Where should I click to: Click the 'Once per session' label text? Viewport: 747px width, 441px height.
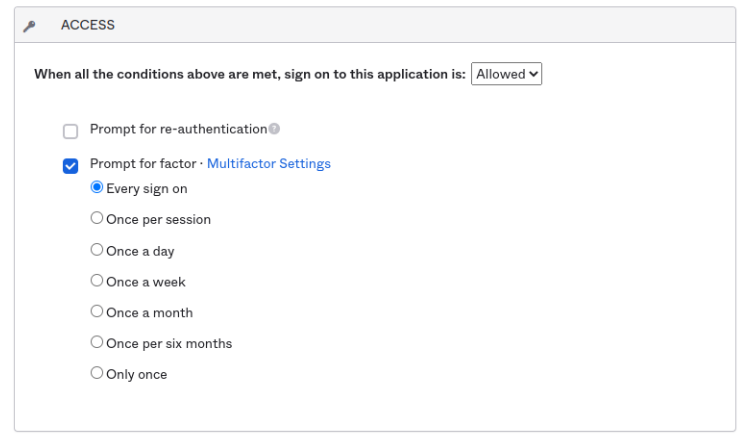[158, 219]
